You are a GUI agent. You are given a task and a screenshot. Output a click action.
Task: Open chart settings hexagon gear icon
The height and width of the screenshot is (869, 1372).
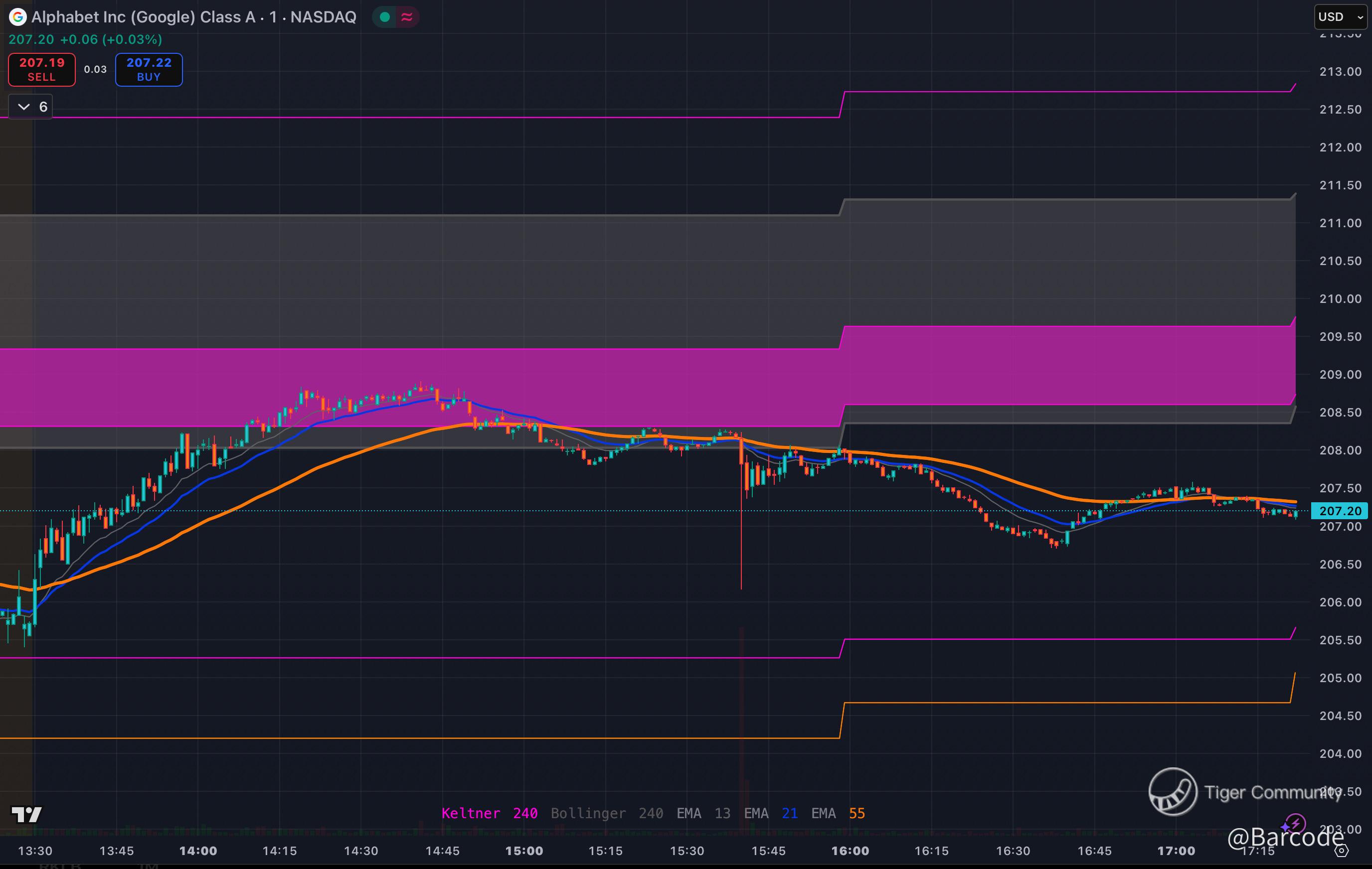[1342, 851]
